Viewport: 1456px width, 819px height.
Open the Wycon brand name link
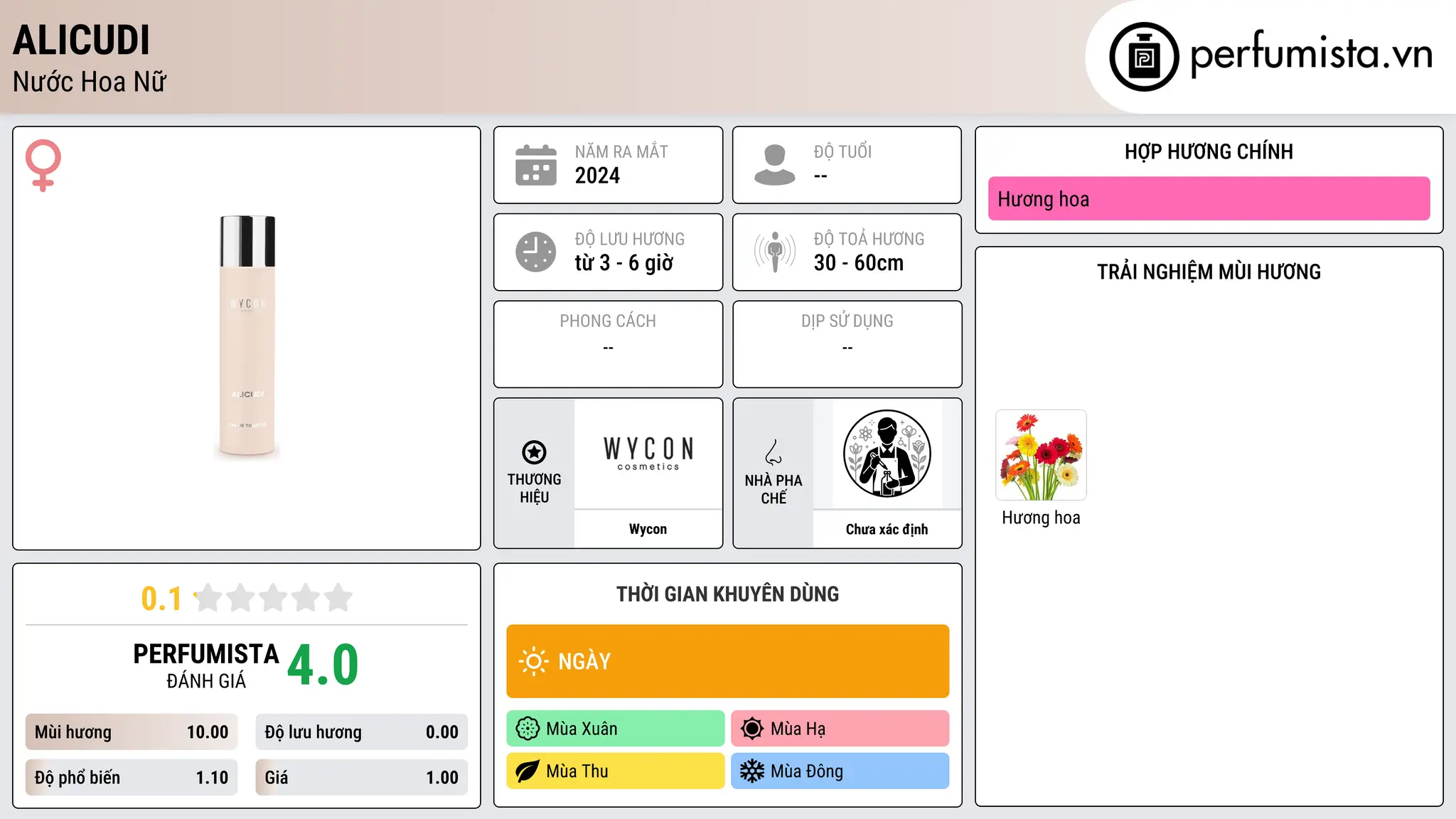(x=648, y=529)
